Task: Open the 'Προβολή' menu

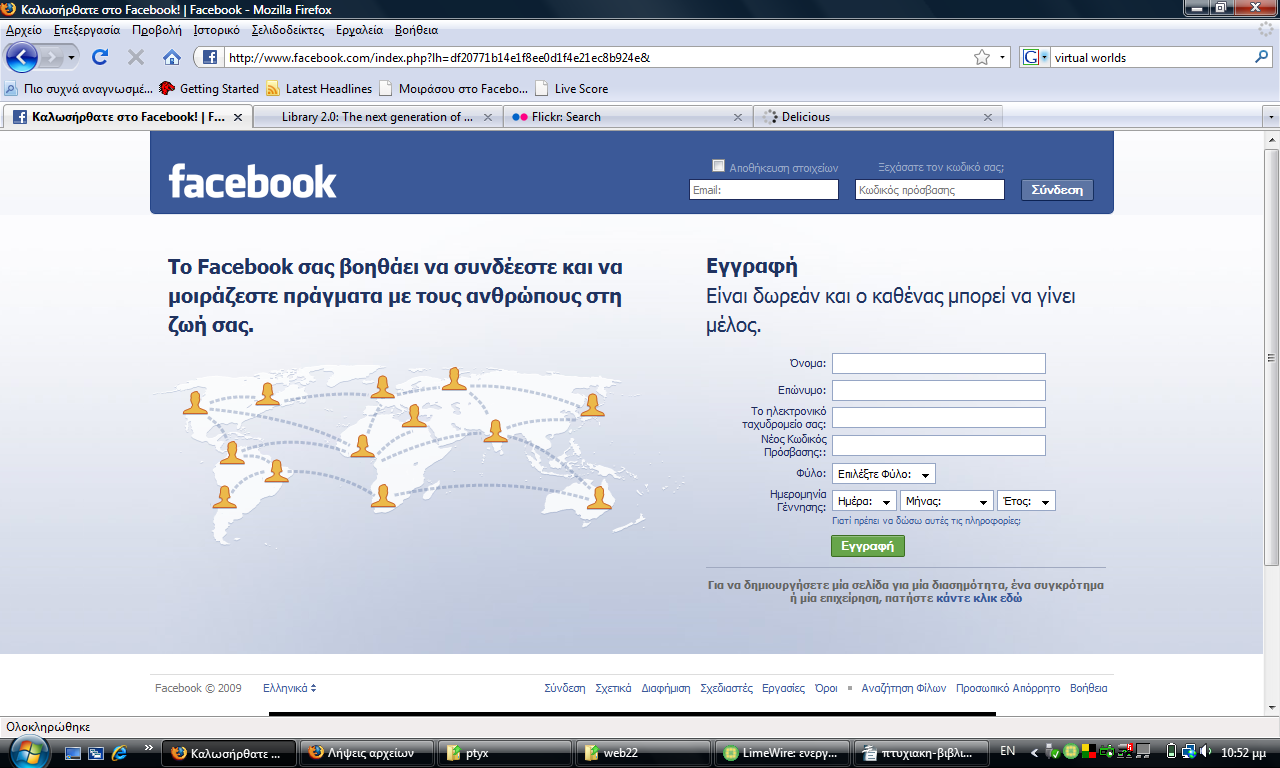Action: click(x=157, y=30)
